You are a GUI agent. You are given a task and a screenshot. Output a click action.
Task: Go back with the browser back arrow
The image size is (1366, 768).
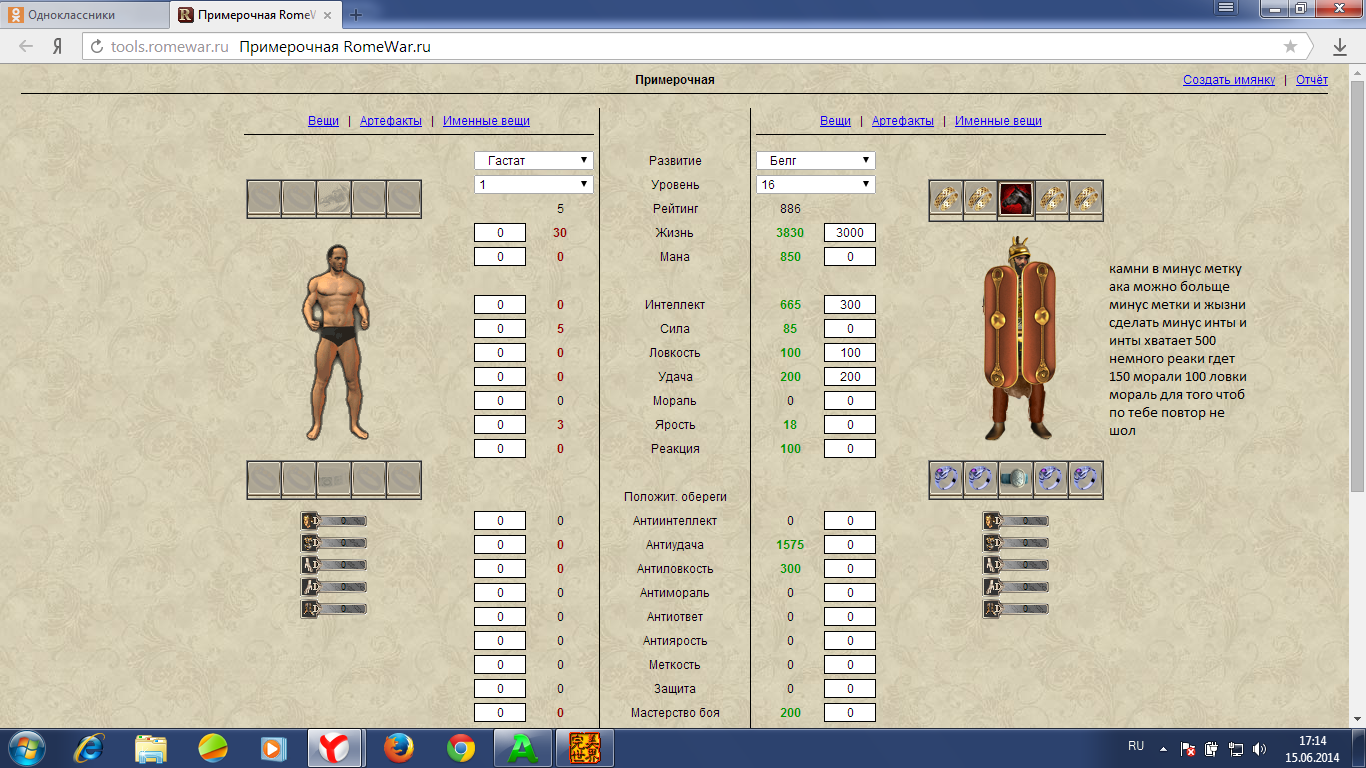(x=27, y=47)
